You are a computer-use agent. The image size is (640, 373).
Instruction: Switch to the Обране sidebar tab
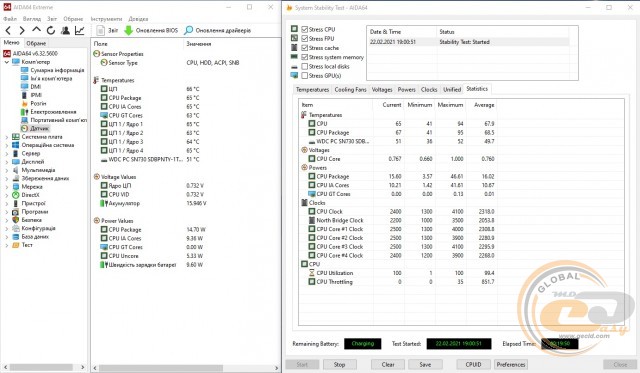[36, 43]
